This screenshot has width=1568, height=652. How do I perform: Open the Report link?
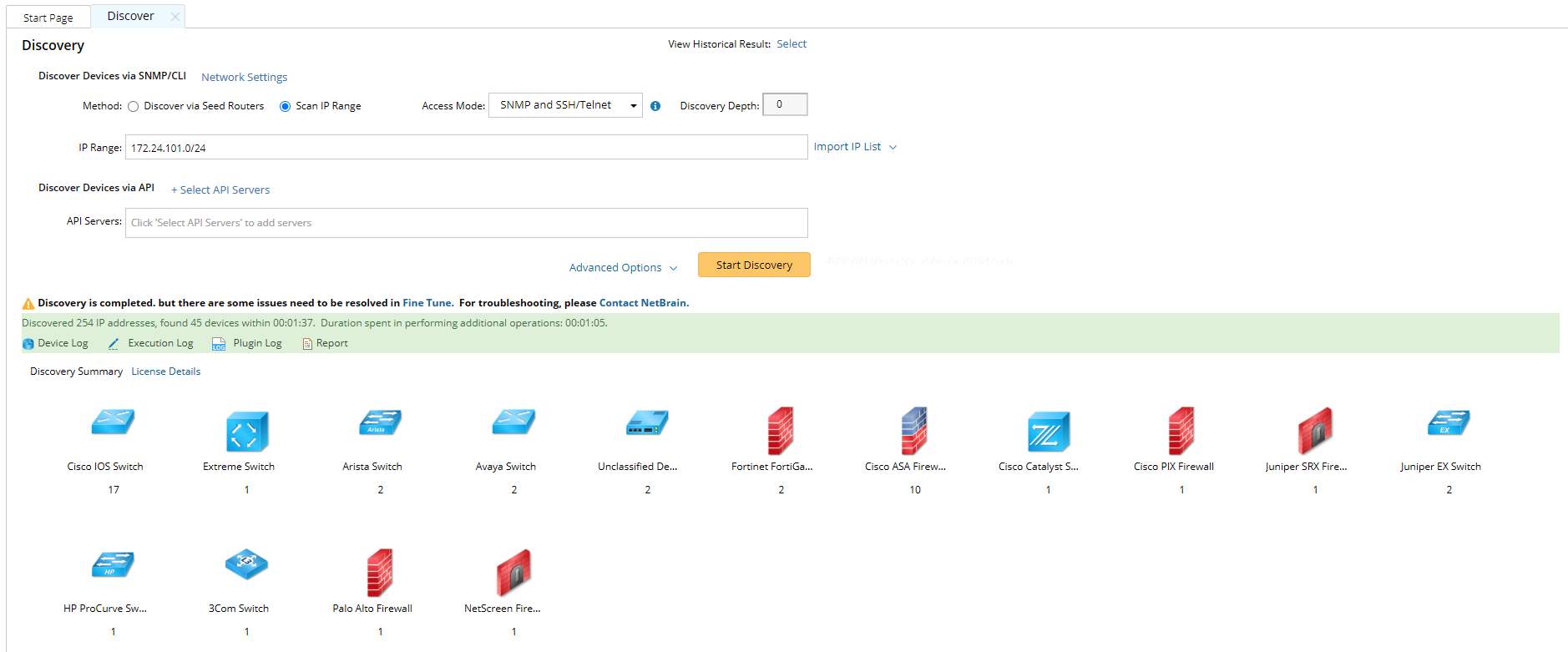331,343
